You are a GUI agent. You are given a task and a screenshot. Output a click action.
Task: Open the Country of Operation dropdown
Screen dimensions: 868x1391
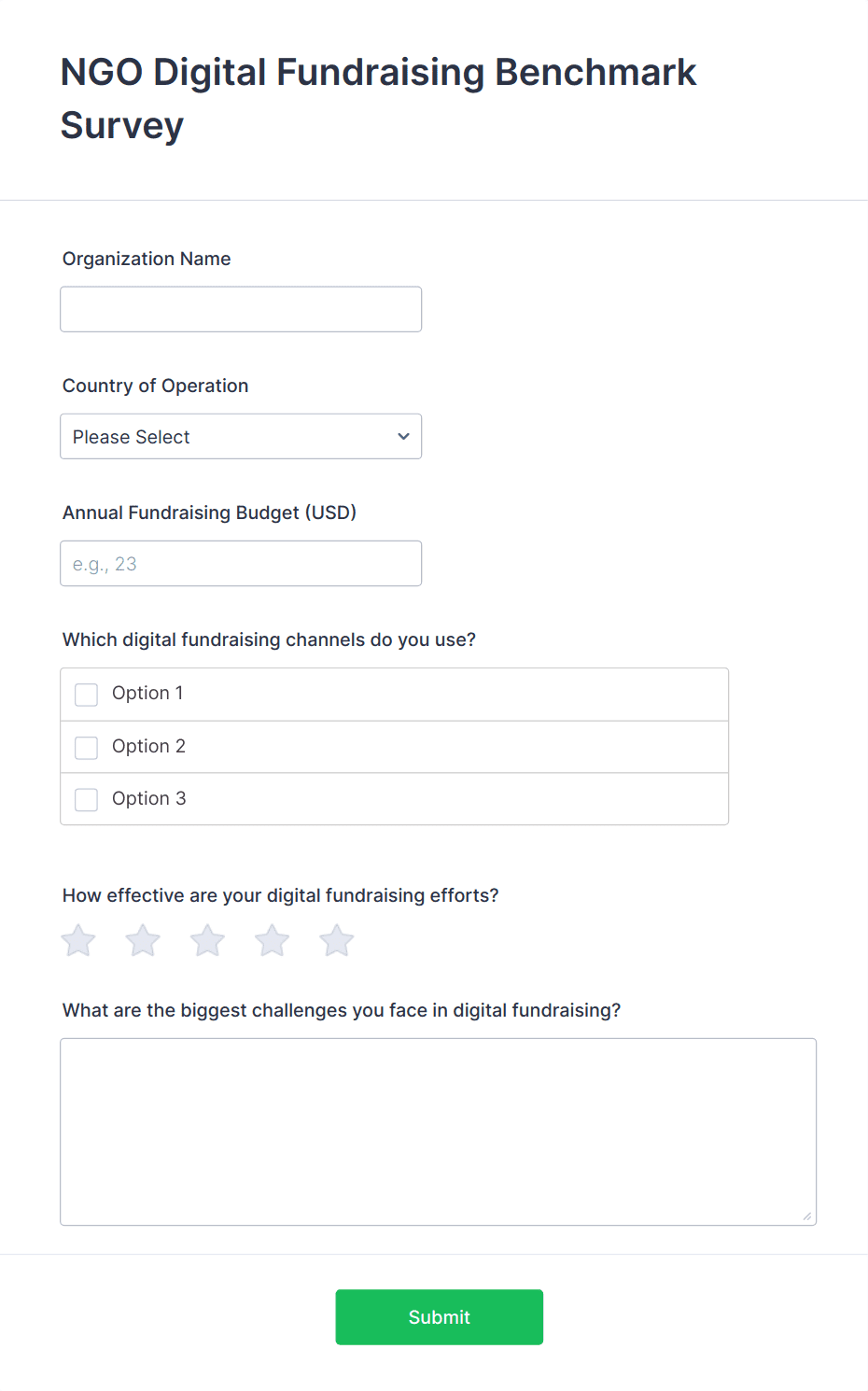[241, 436]
